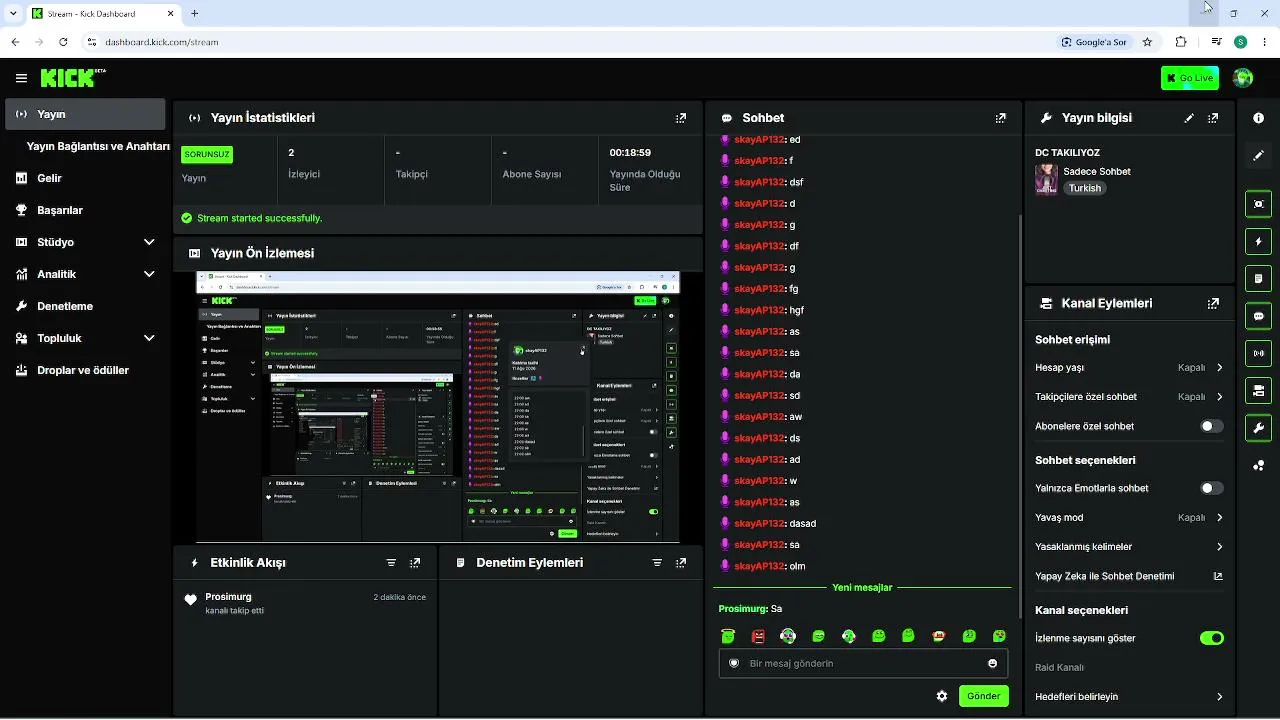The width and height of the screenshot is (1280, 720).
Task: Toggle the activity feed lightning widget icon
Action: [x=1258, y=241]
